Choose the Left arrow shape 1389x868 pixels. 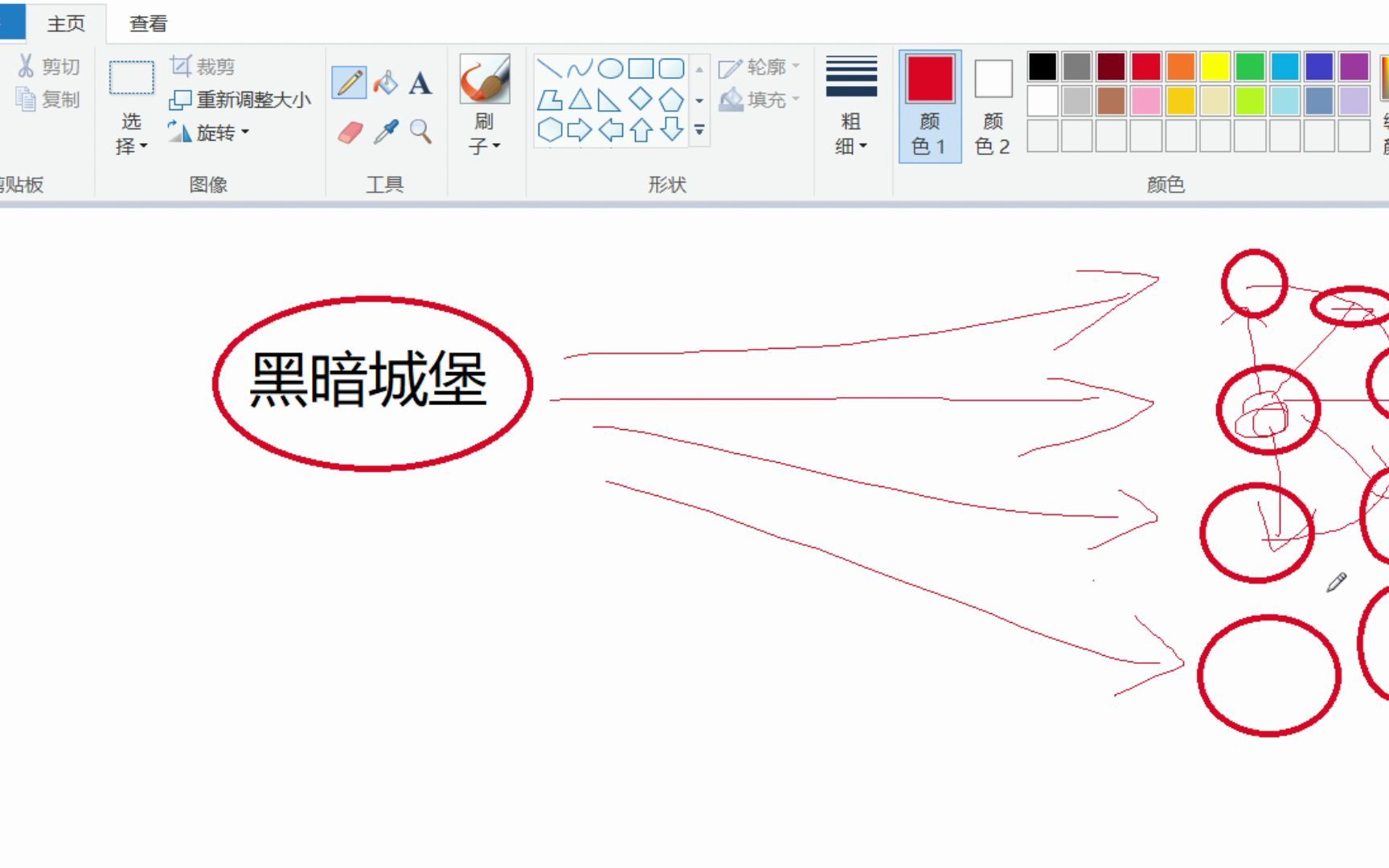[x=611, y=129]
